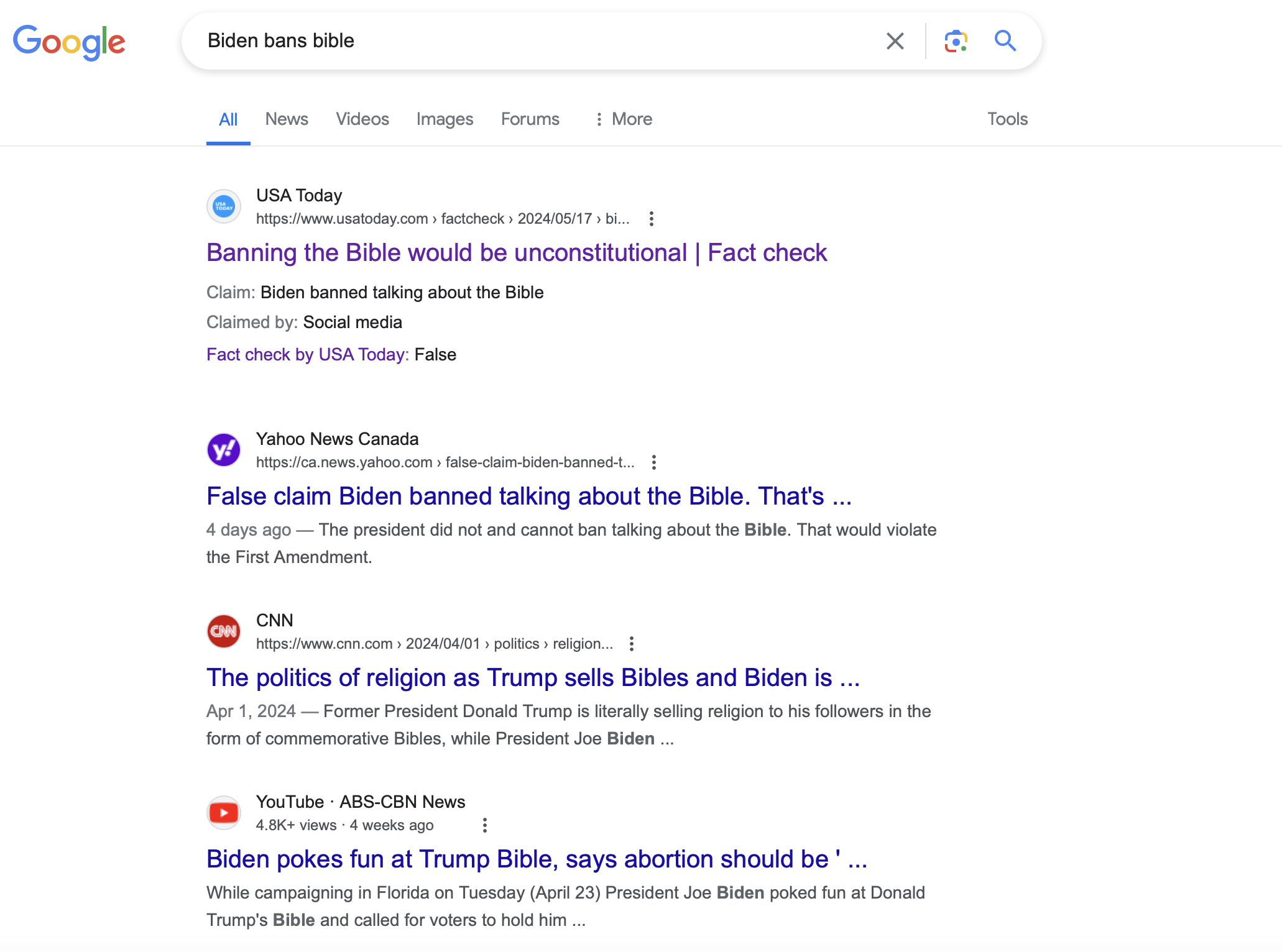This screenshot has height=952, width=1282.
Task: Open the Tools search options
Action: point(1007,119)
